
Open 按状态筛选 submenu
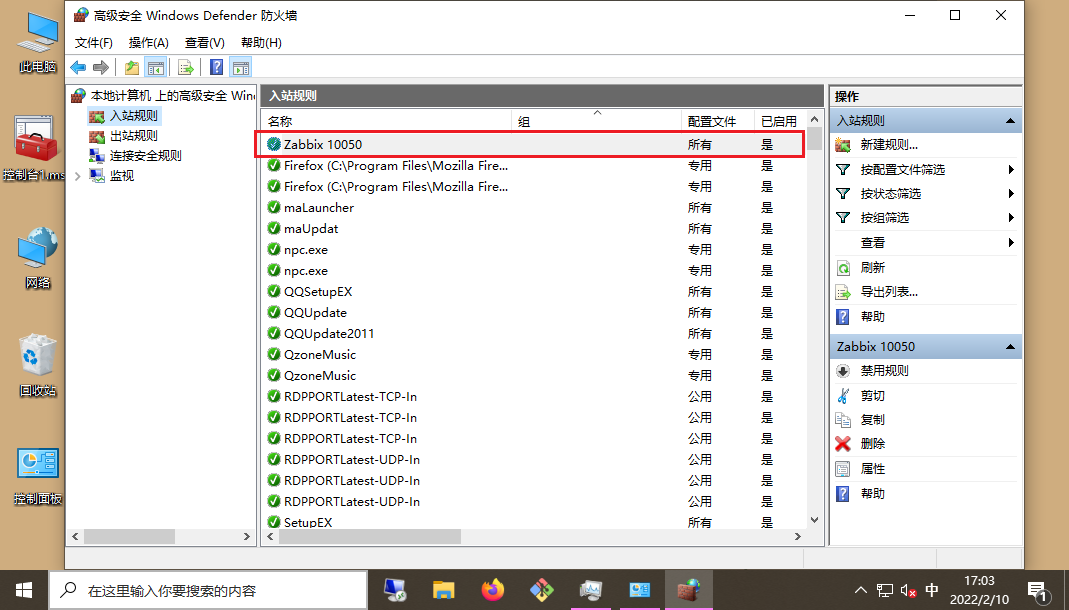[x=890, y=194]
